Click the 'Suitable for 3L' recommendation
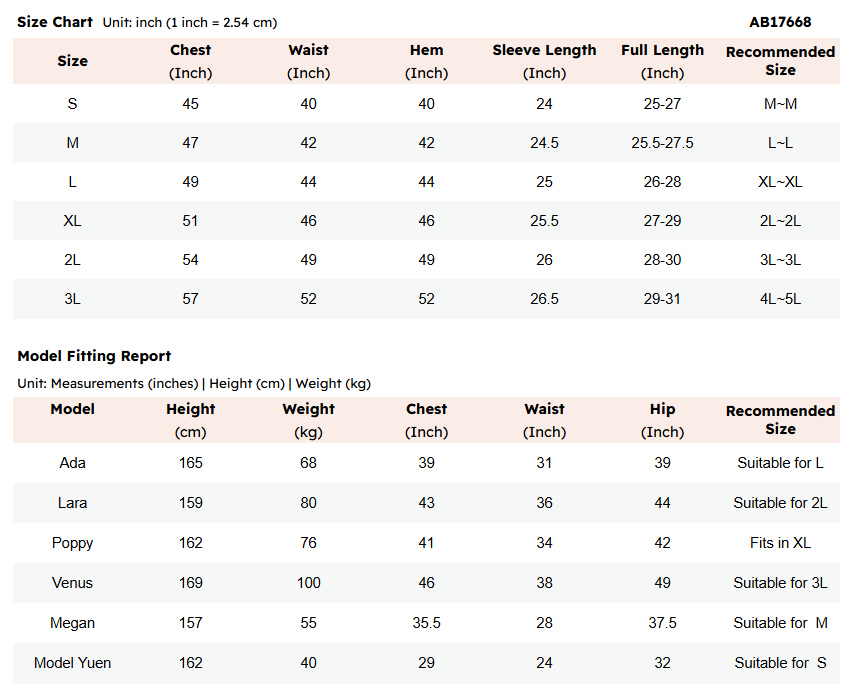The image size is (858, 696). tap(780, 583)
